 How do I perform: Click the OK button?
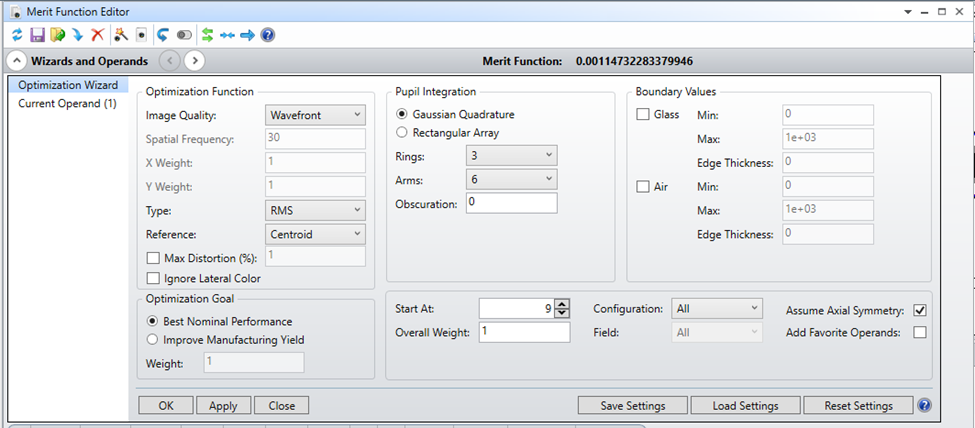tap(166, 406)
